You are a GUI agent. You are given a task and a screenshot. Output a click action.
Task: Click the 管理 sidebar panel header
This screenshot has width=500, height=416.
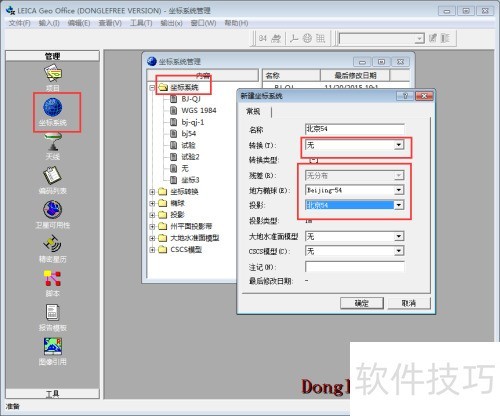click(52, 56)
